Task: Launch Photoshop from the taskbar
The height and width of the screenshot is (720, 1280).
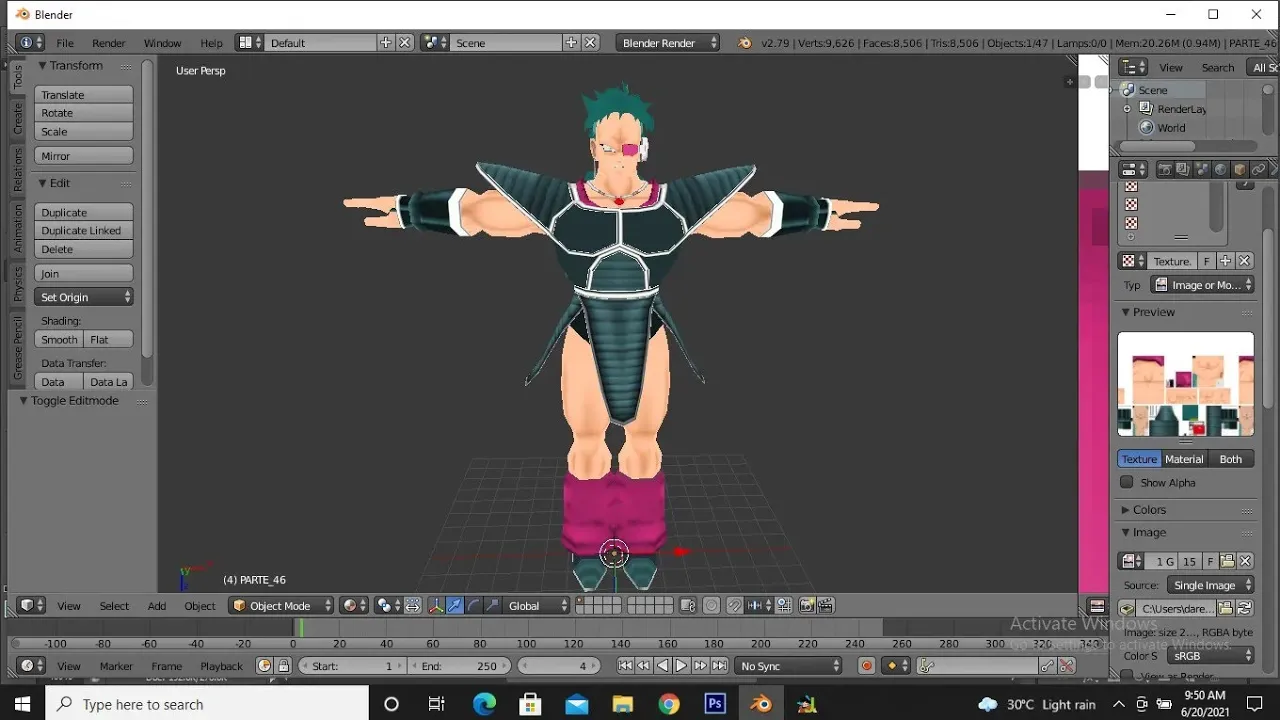Action: 715,704
